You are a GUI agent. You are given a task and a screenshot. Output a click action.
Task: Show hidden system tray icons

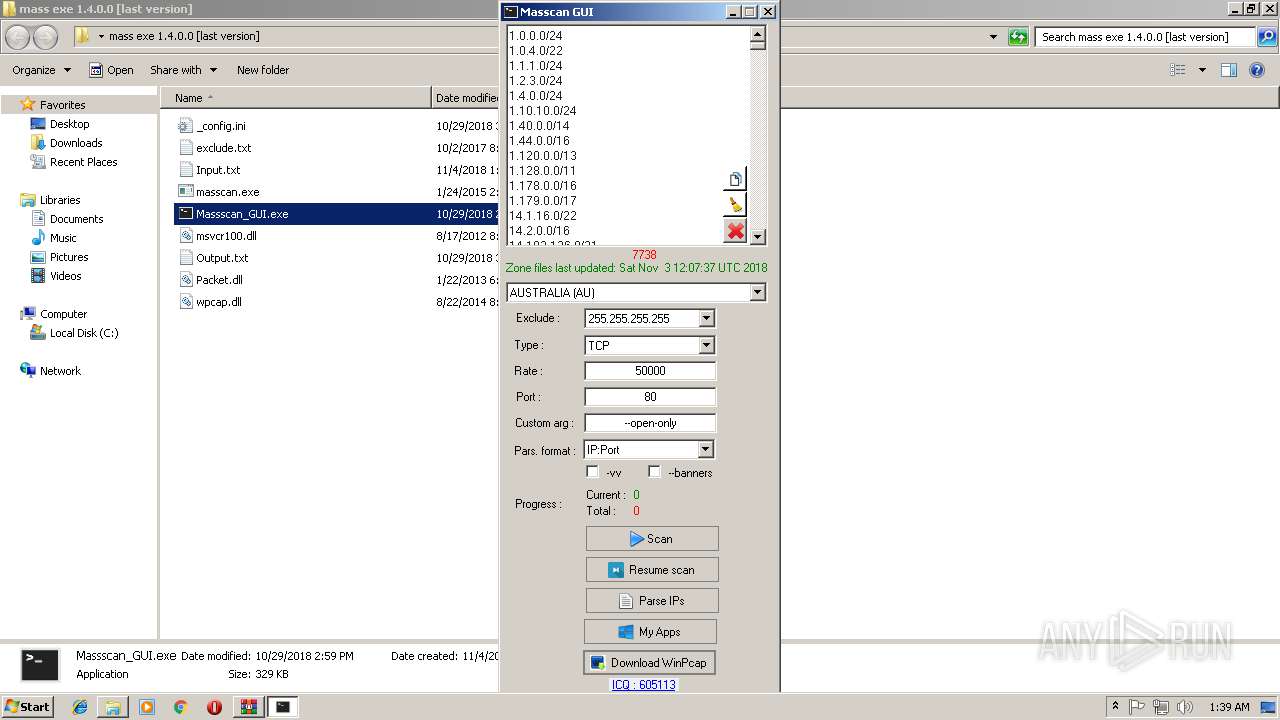(1116, 707)
